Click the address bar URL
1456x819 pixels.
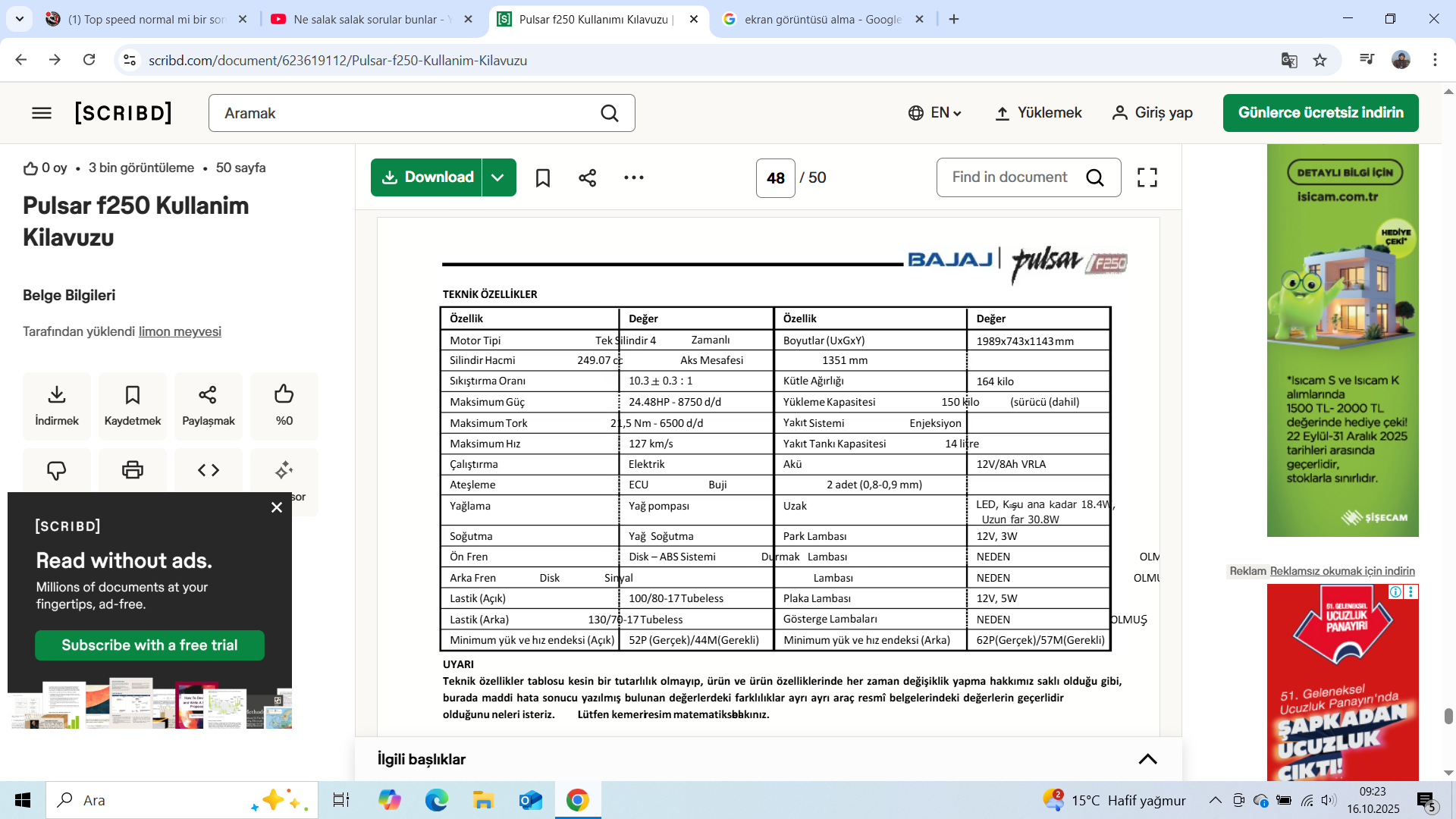pos(337,60)
